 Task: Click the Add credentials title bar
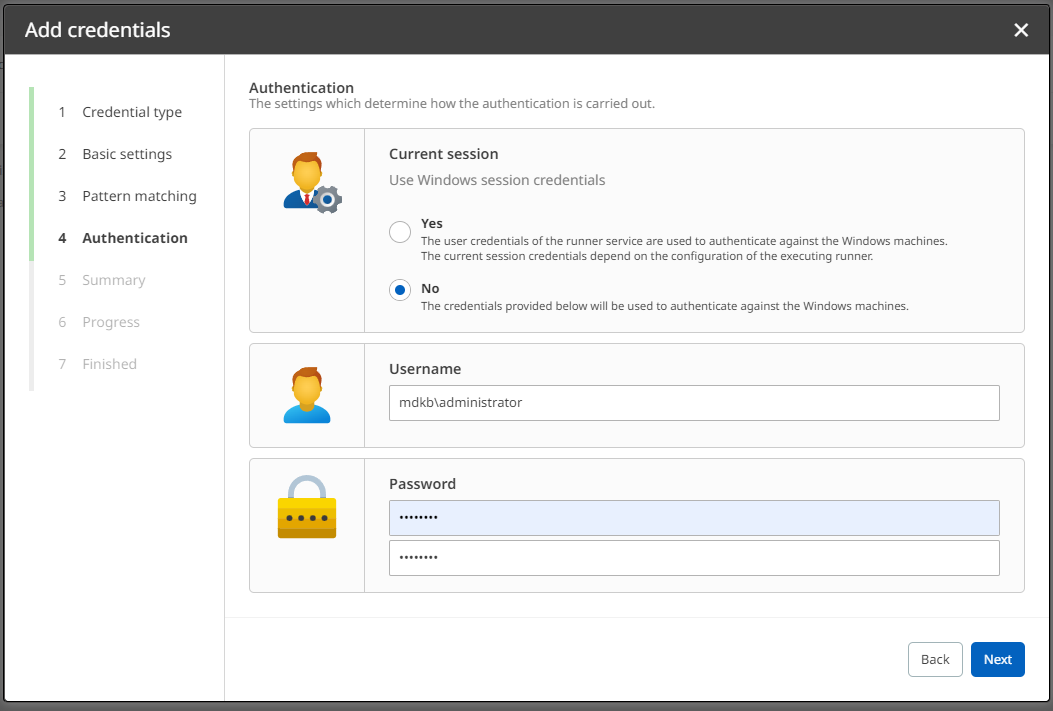(x=500, y=30)
